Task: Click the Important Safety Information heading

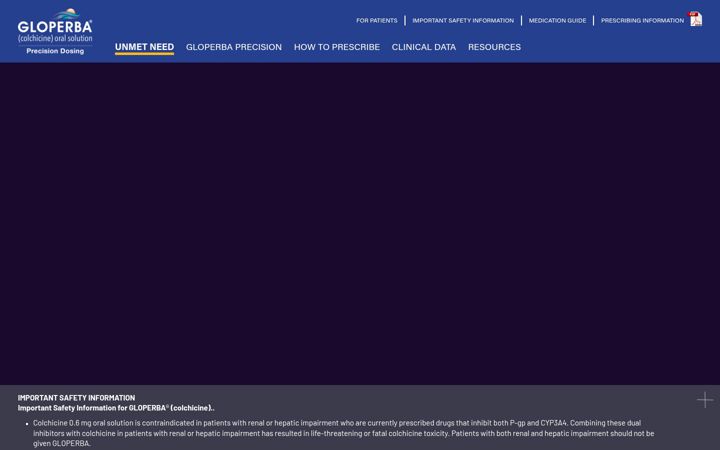Action: click(x=76, y=398)
